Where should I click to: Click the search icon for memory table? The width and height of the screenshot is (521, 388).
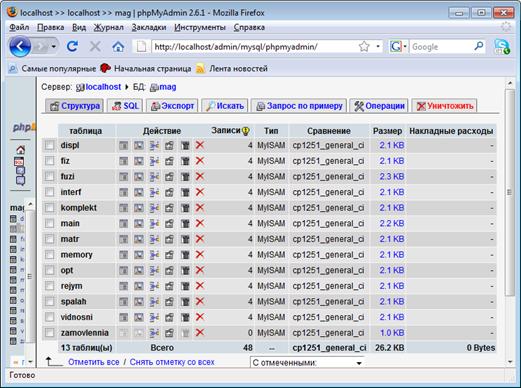(x=139, y=255)
